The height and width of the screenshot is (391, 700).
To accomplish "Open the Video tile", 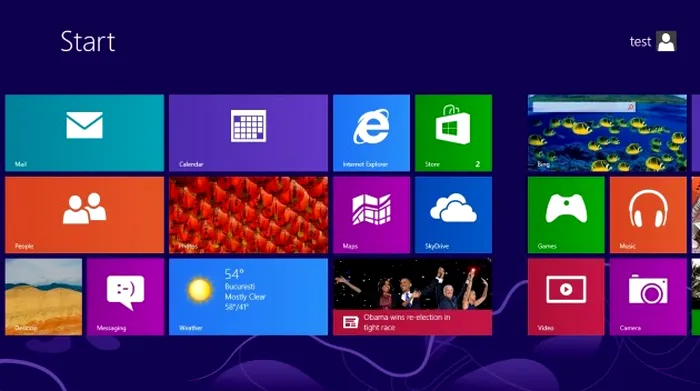I will pyautogui.click(x=566, y=297).
